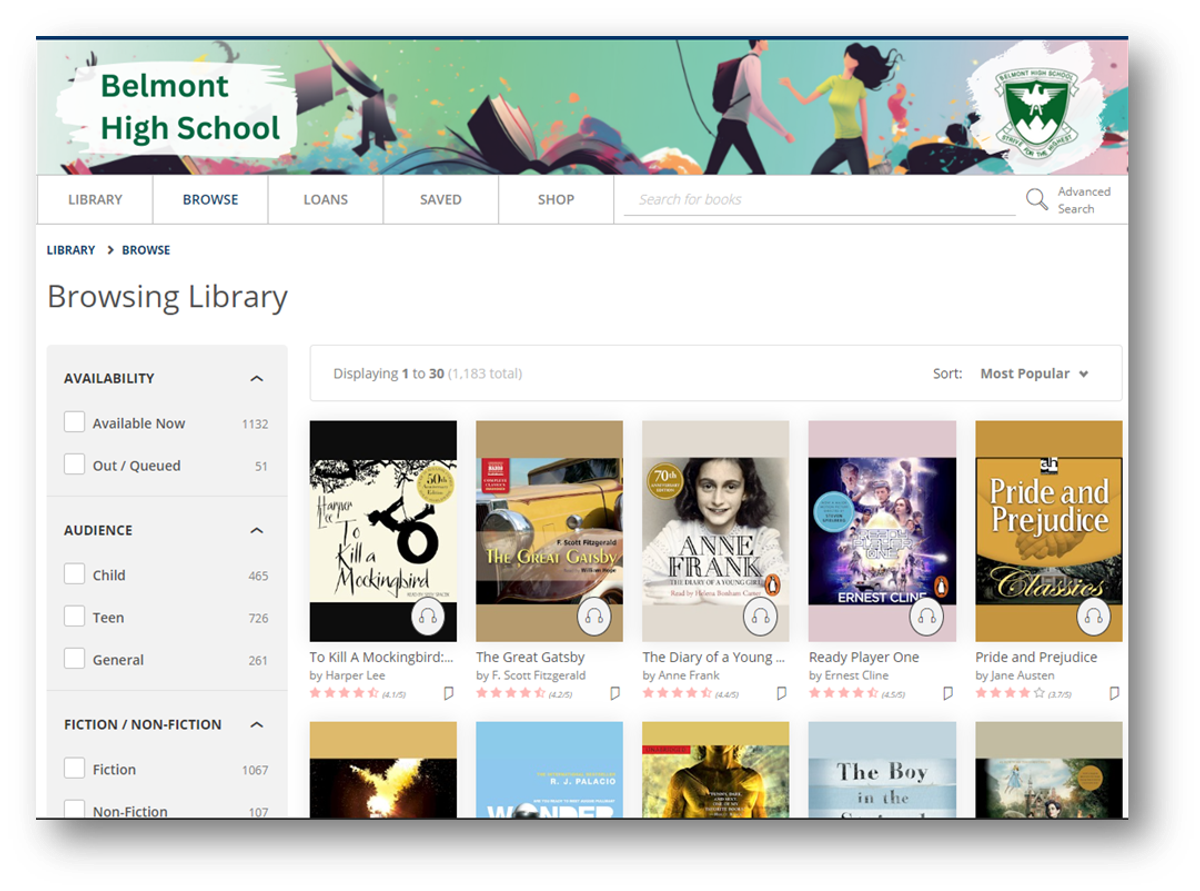Check the Available Now filter
The height and width of the screenshot is (891, 1200).
tap(75, 423)
